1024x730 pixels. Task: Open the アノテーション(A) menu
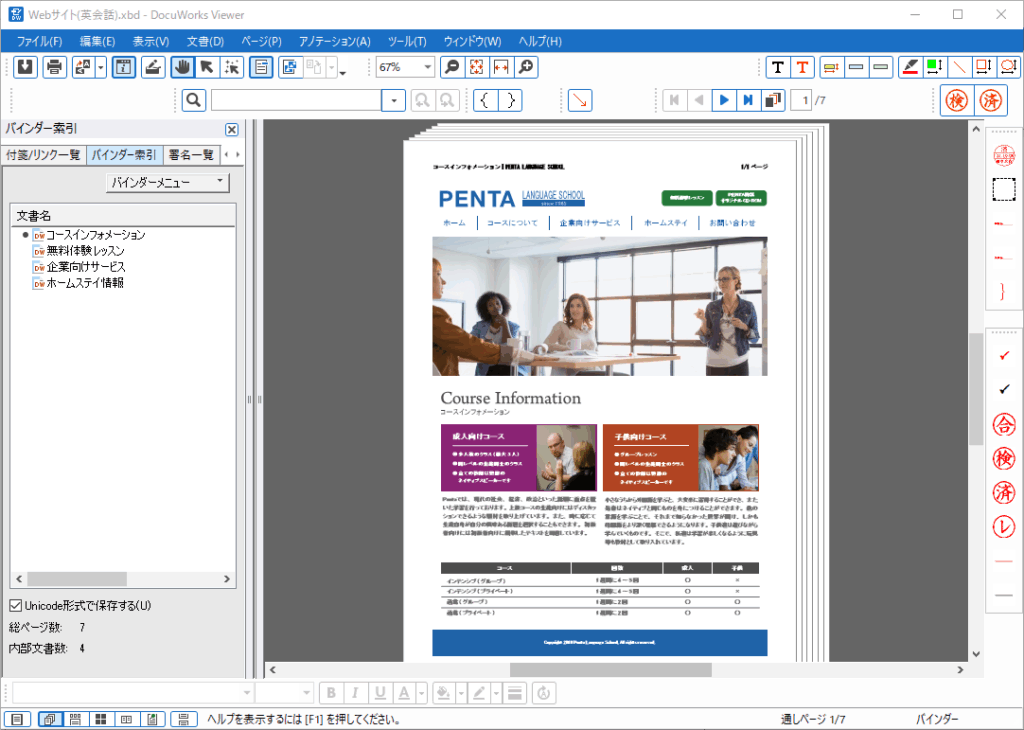click(x=334, y=41)
